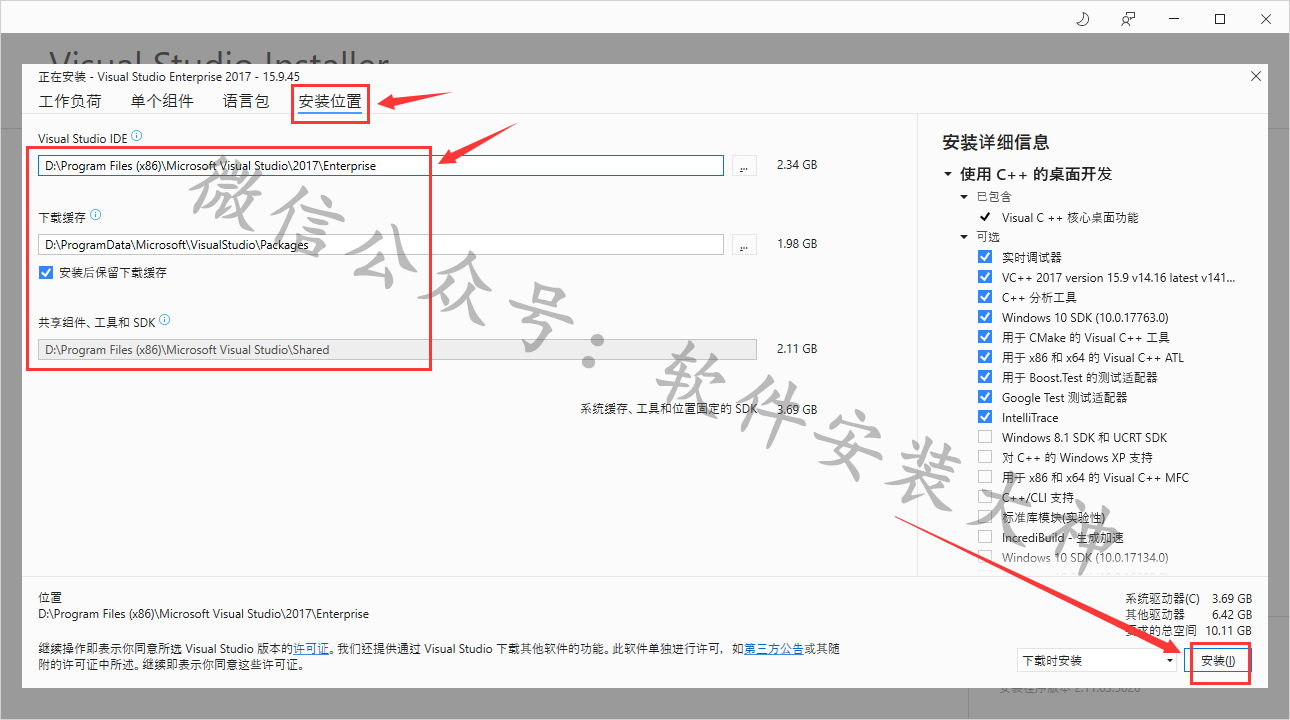This screenshot has width=1290, height=720.
Task: Enable 用于 x86 和 x64 的 Visual C++ MFC
Action: (985, 477)
